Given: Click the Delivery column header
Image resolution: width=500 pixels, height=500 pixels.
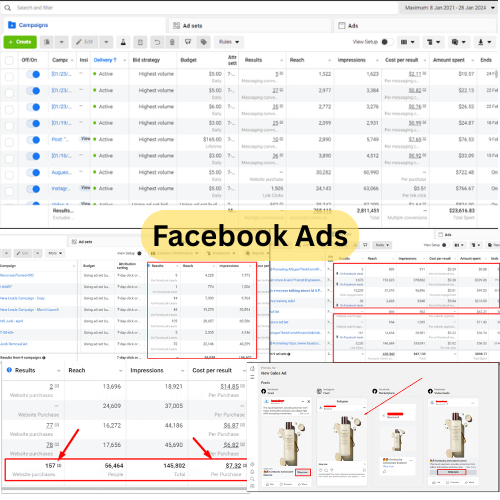Looking at the screenshot, I should click(x=105, y=60).
